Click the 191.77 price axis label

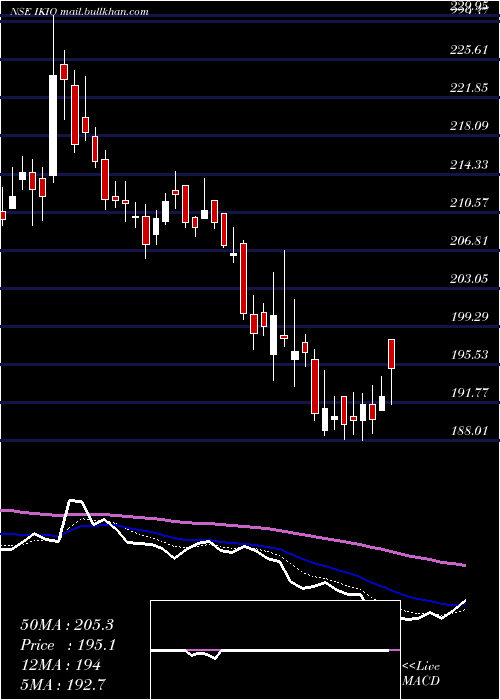tap(469, 393)
